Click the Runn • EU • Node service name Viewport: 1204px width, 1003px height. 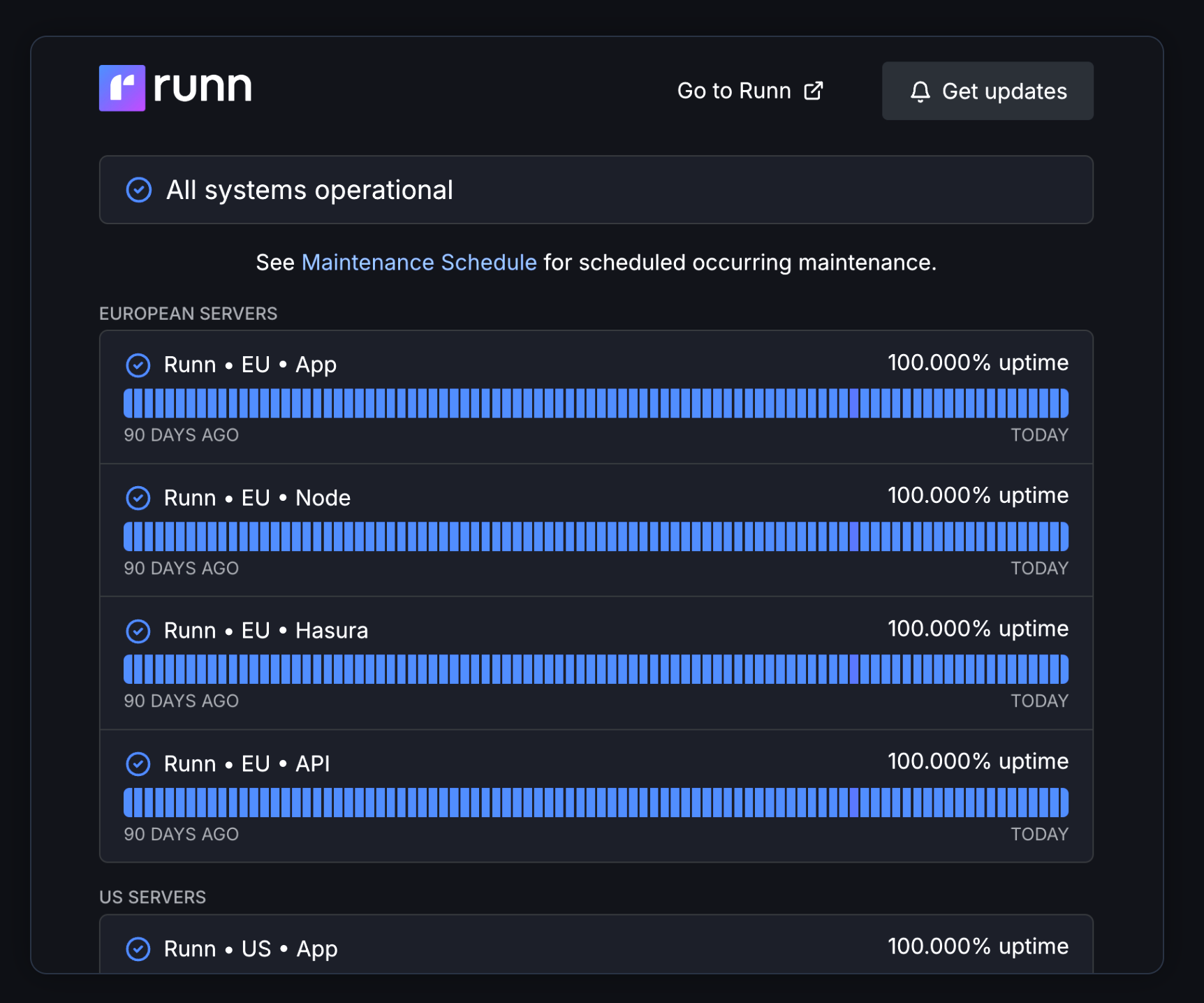click(x=257, y=498)
